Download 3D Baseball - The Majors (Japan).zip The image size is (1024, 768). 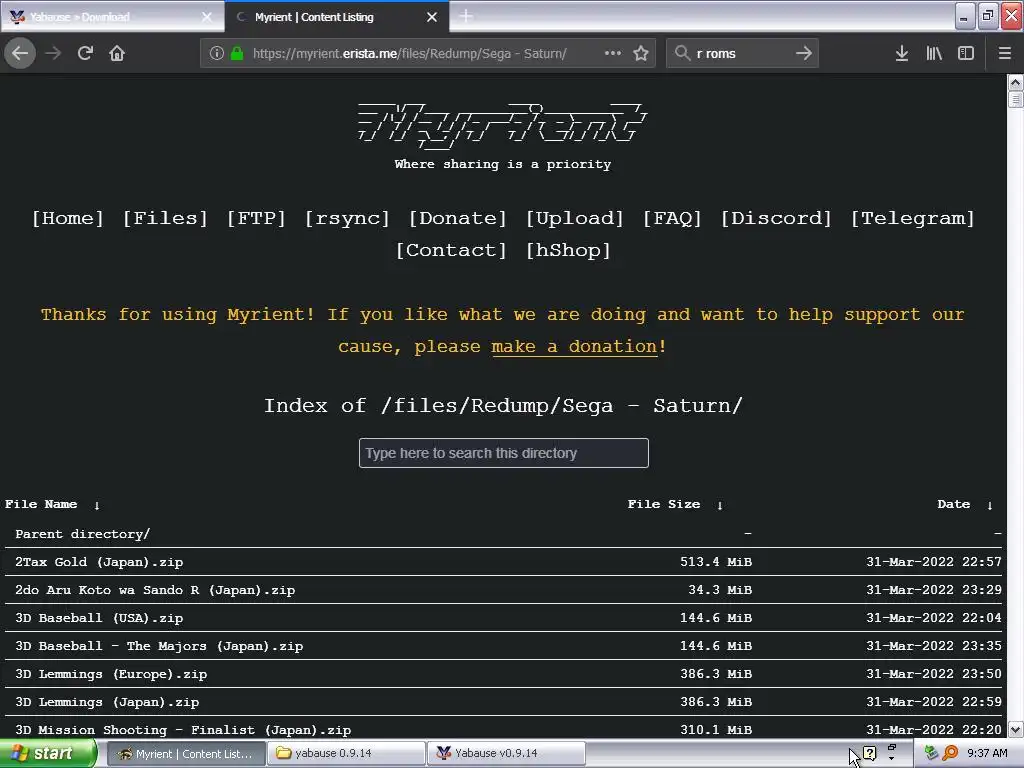coord(159,647)
